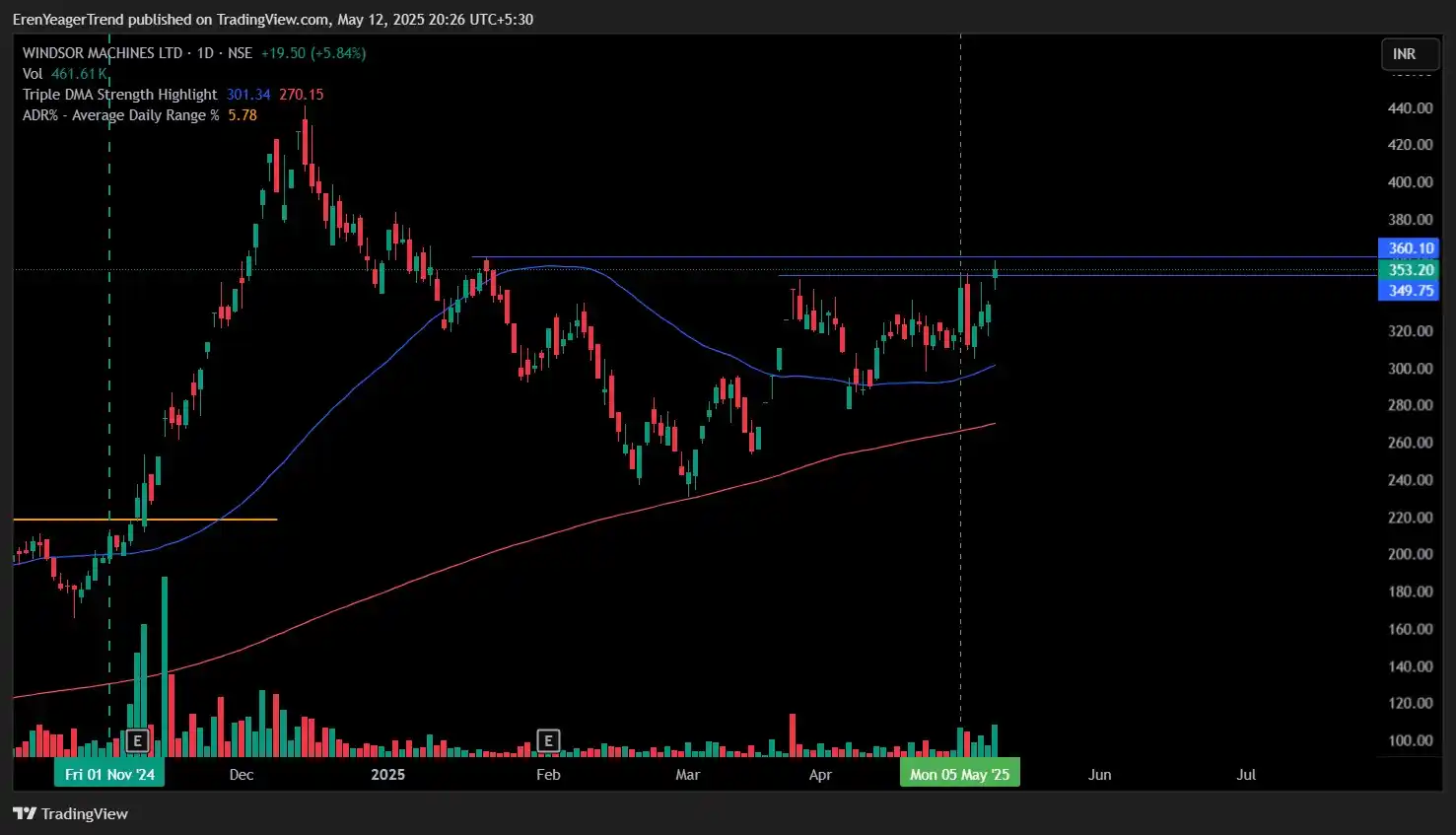The height and width of the screenshot is (835, 1456).
Task: Click the ErenYeagerTrend published header text
Action: (273, 19)
